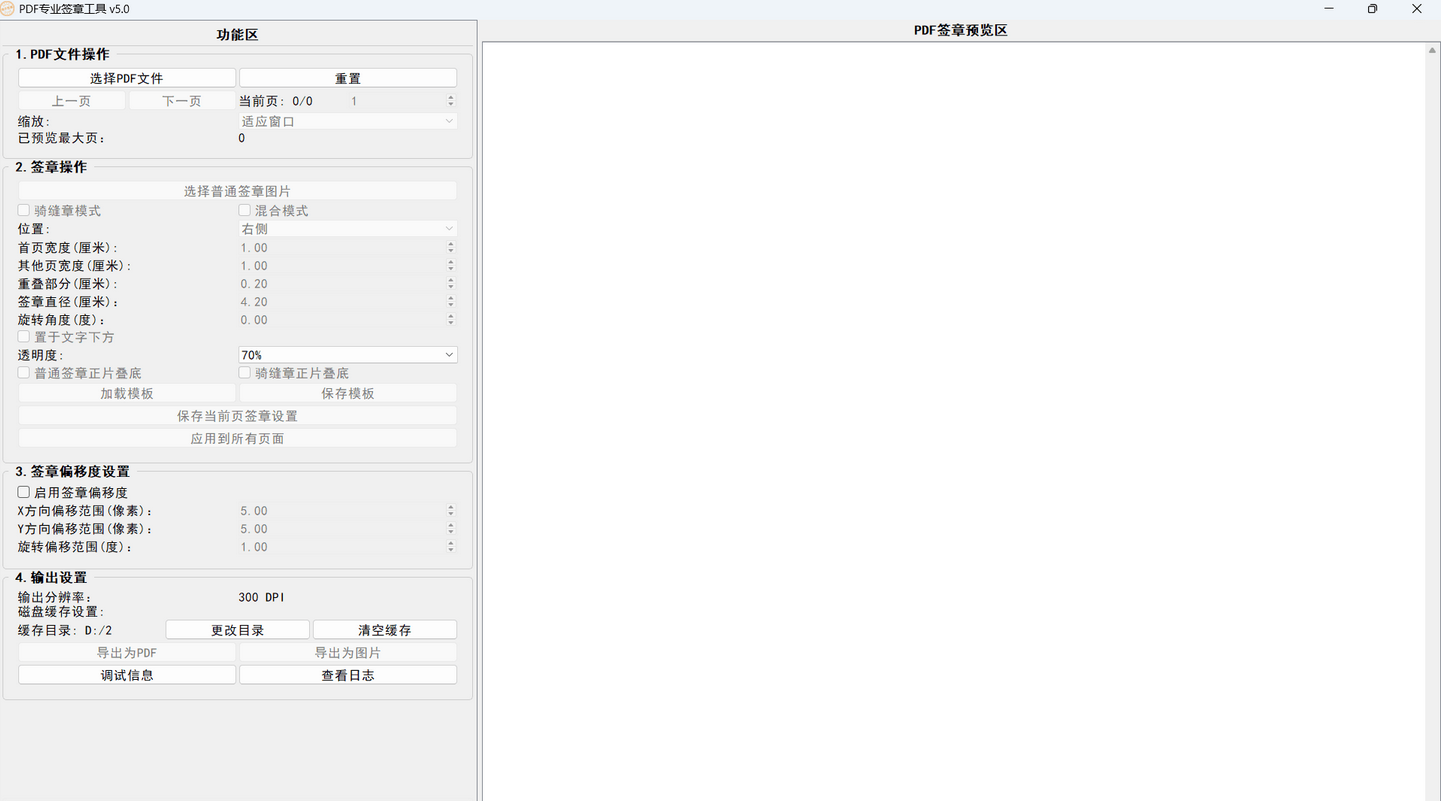Increase 签章直径 with its up arrow
The height and width of the screenshot is (801, 1446).
point(450,298)
